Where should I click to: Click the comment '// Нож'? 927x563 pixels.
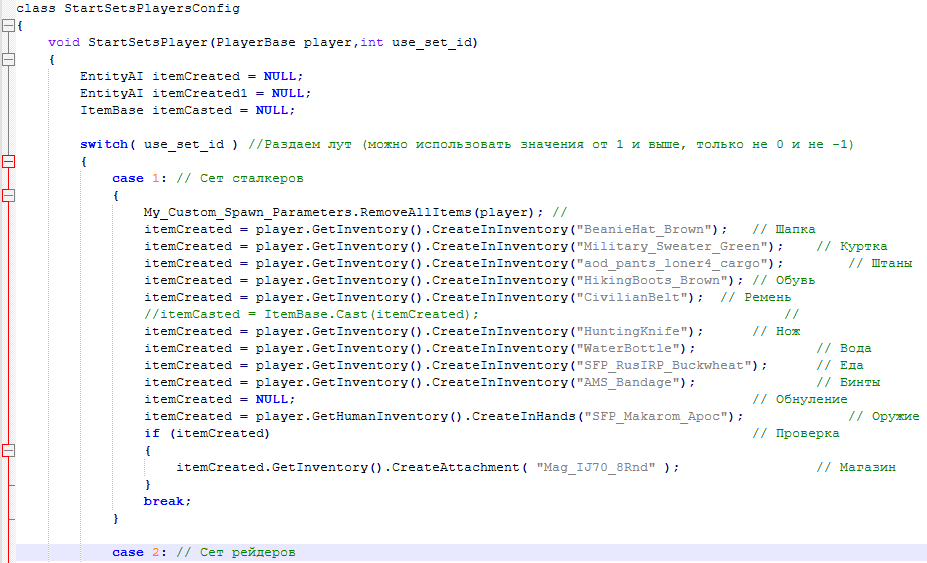(776, 332)
